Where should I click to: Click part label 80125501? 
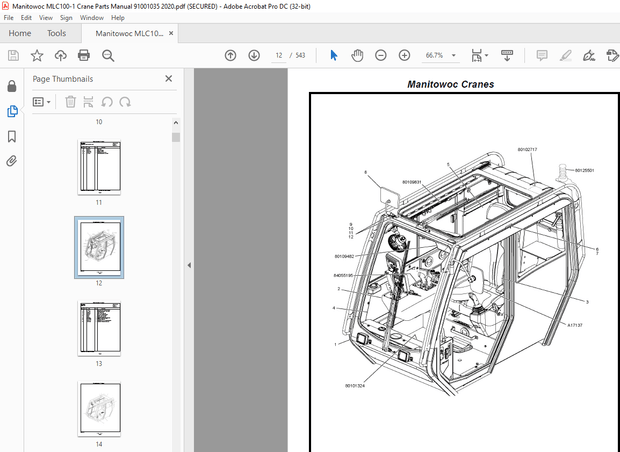click(x=584, y=170)
